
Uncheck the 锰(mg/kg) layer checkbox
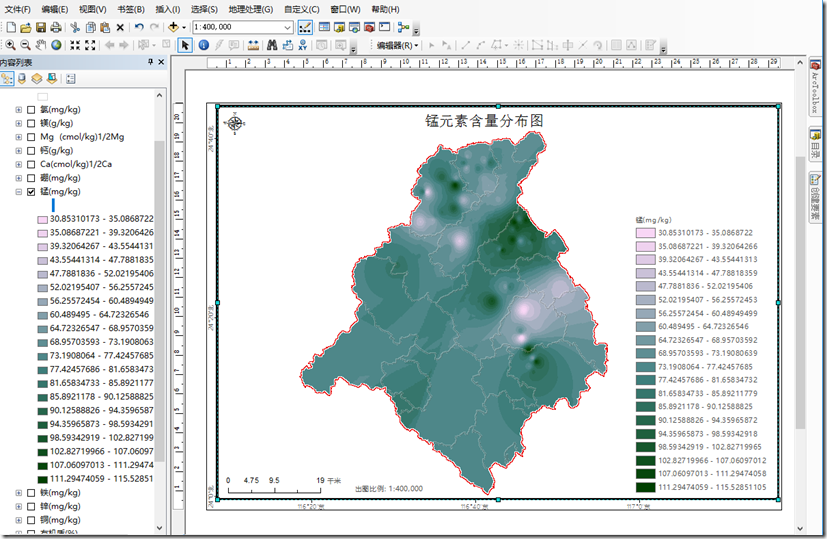(31, 192)
